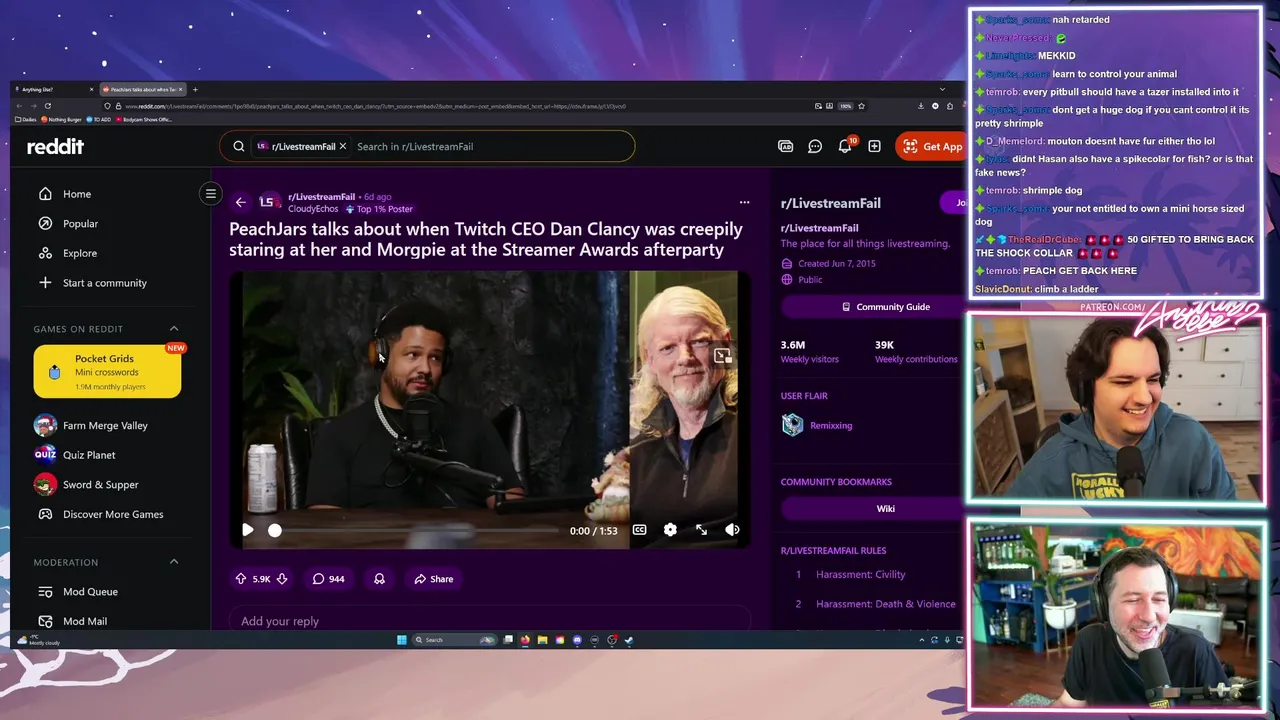Toggle video closed captions
Screen dimensions: 1280x720
coord(639,530)
